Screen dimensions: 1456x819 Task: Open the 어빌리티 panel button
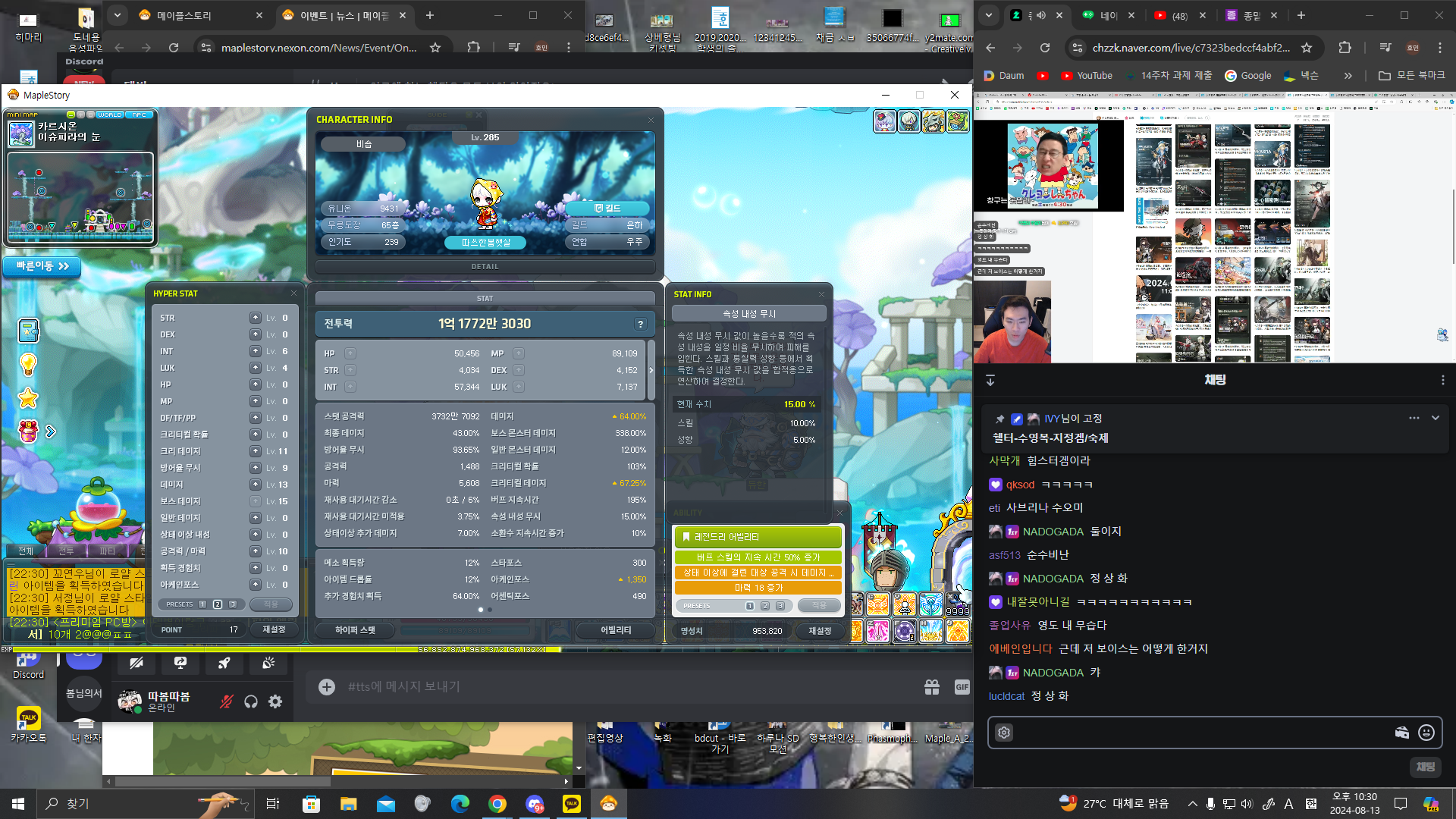616,630
